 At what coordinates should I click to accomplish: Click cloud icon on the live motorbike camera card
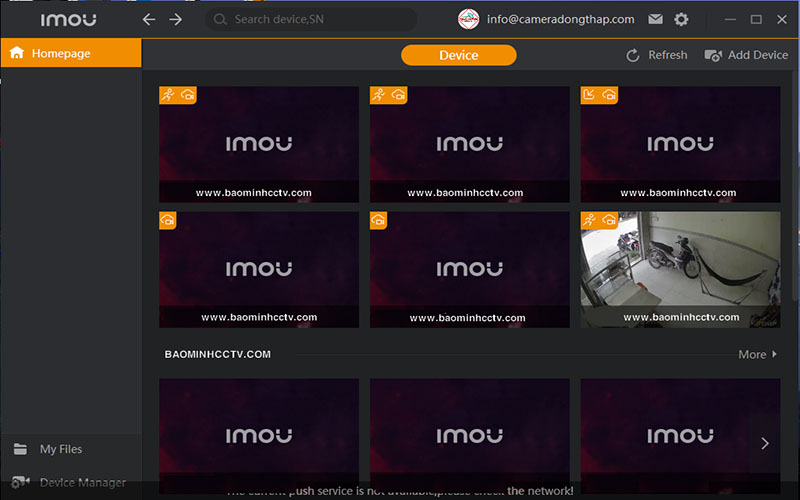[609, 220]
